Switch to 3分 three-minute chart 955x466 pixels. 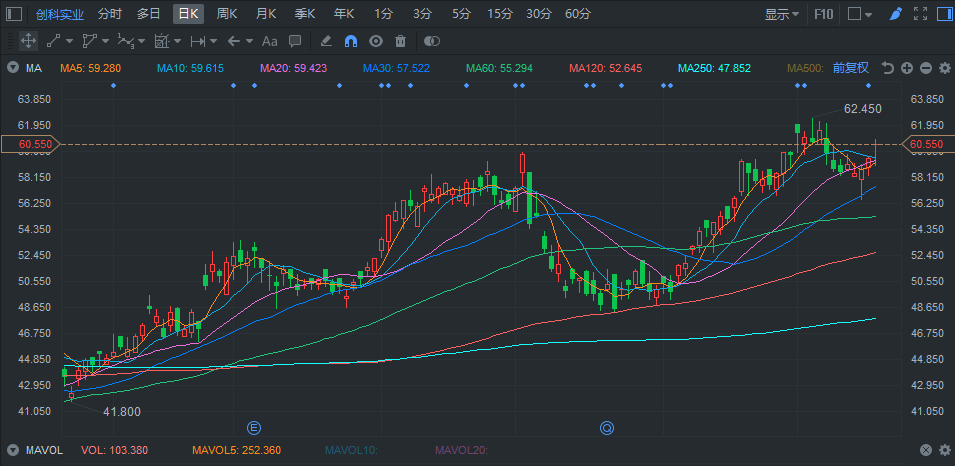point(421,14)
